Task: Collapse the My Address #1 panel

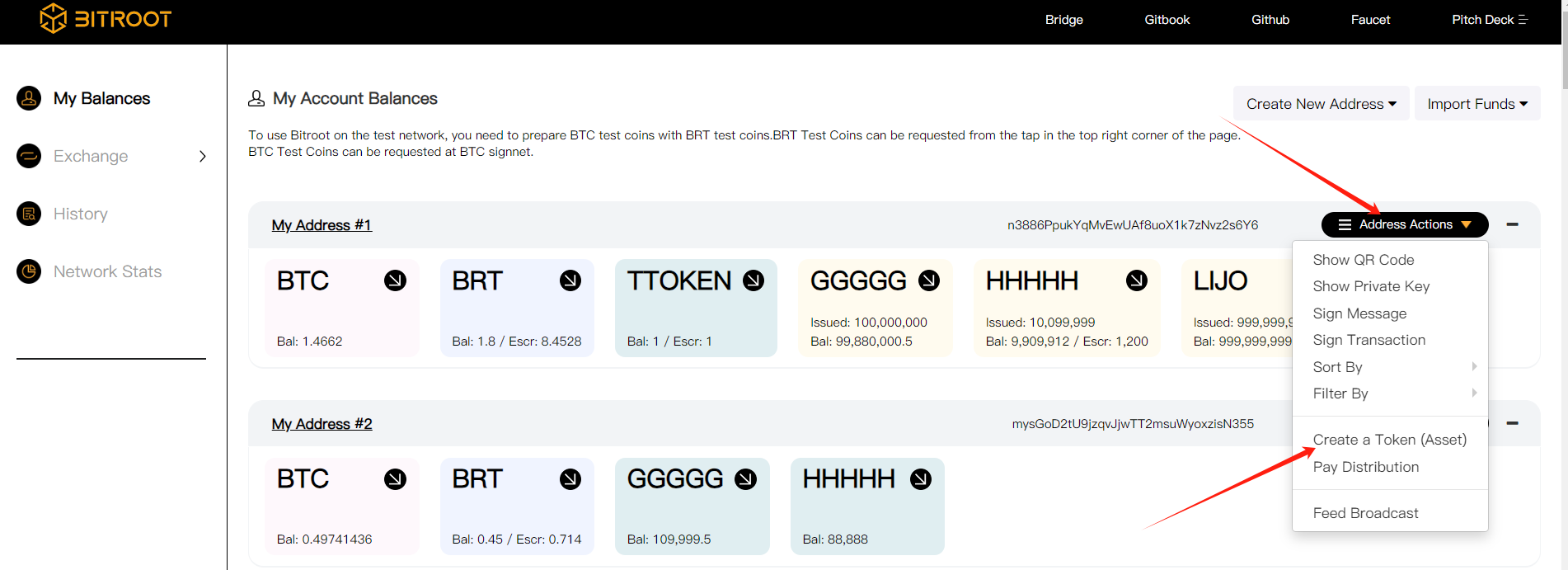Action: [1512, 224]
